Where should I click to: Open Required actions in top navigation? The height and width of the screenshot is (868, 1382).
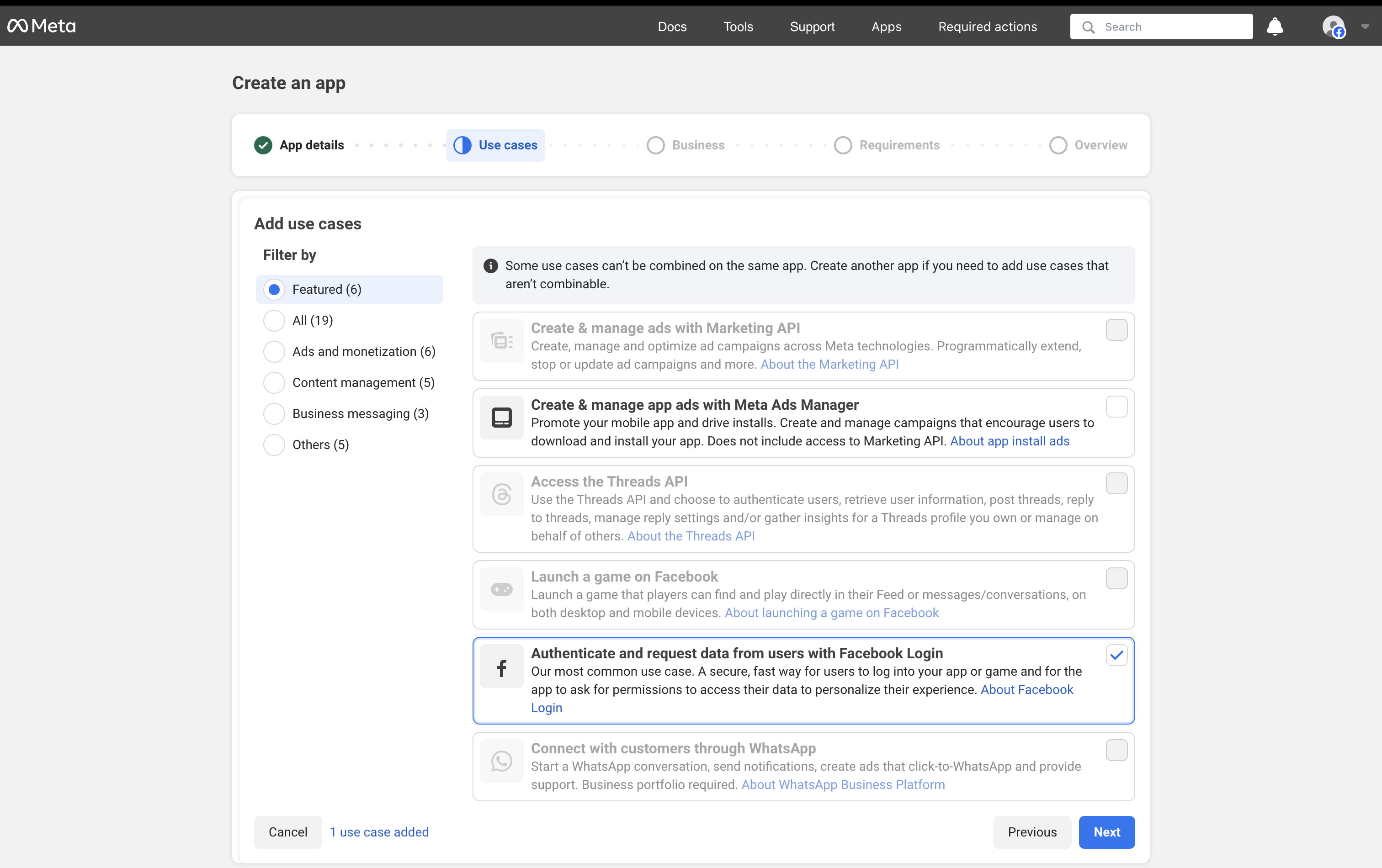click(987, 26)
